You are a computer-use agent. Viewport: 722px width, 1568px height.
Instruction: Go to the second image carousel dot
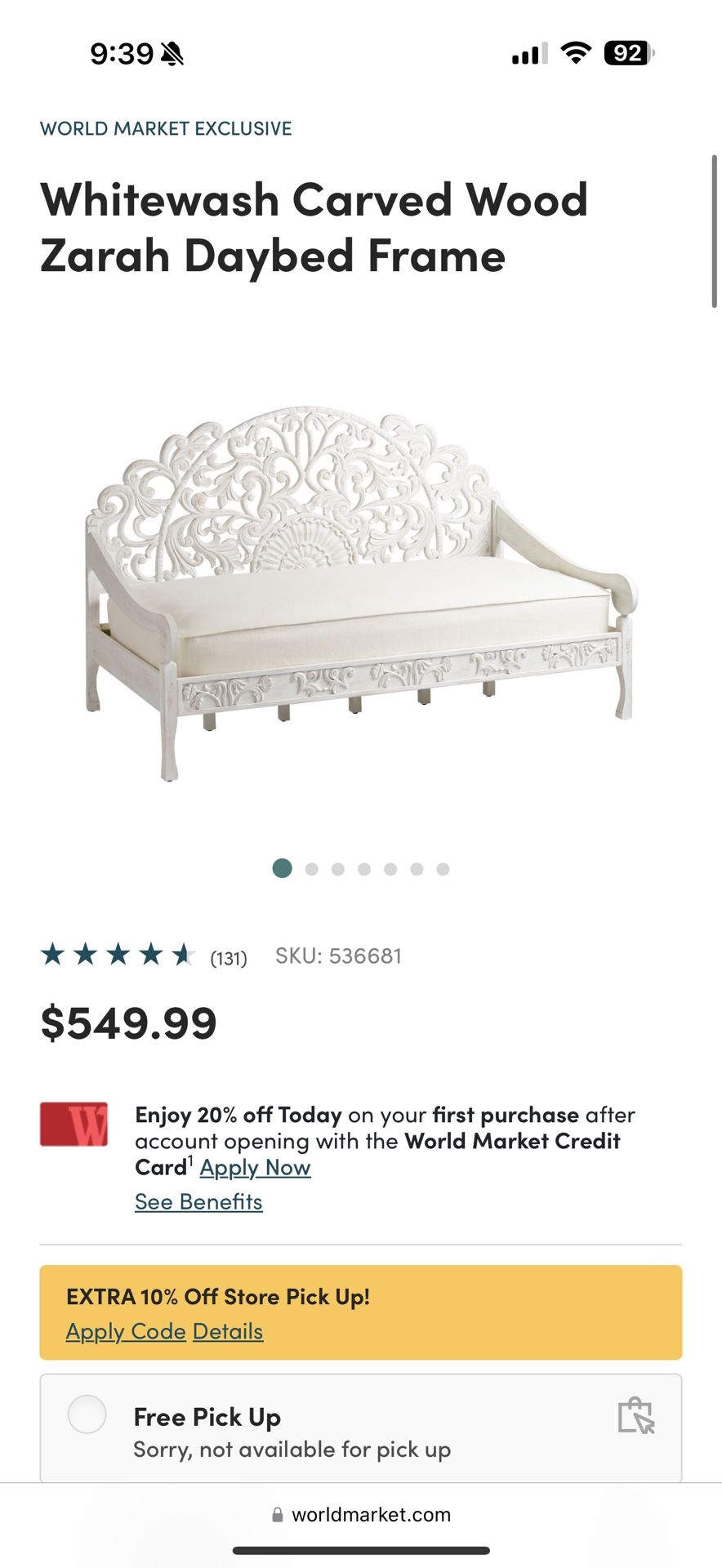pyautogui.click(x=312, y=869)
